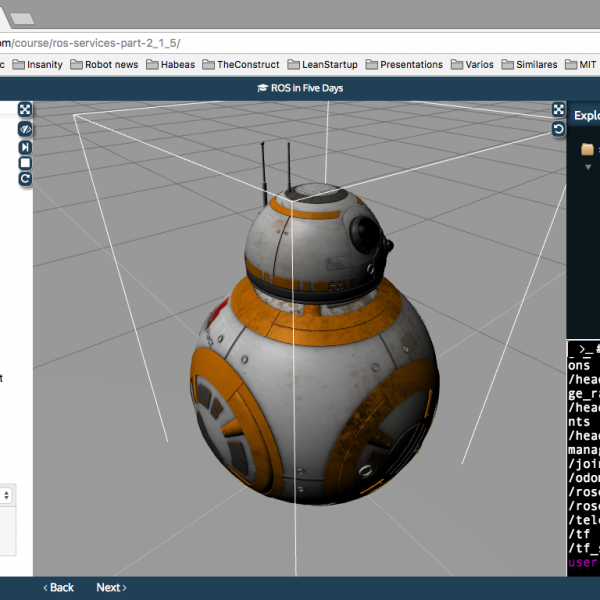
Task: Open TheConstruct bookmarks folder
Action: (241, 65)
